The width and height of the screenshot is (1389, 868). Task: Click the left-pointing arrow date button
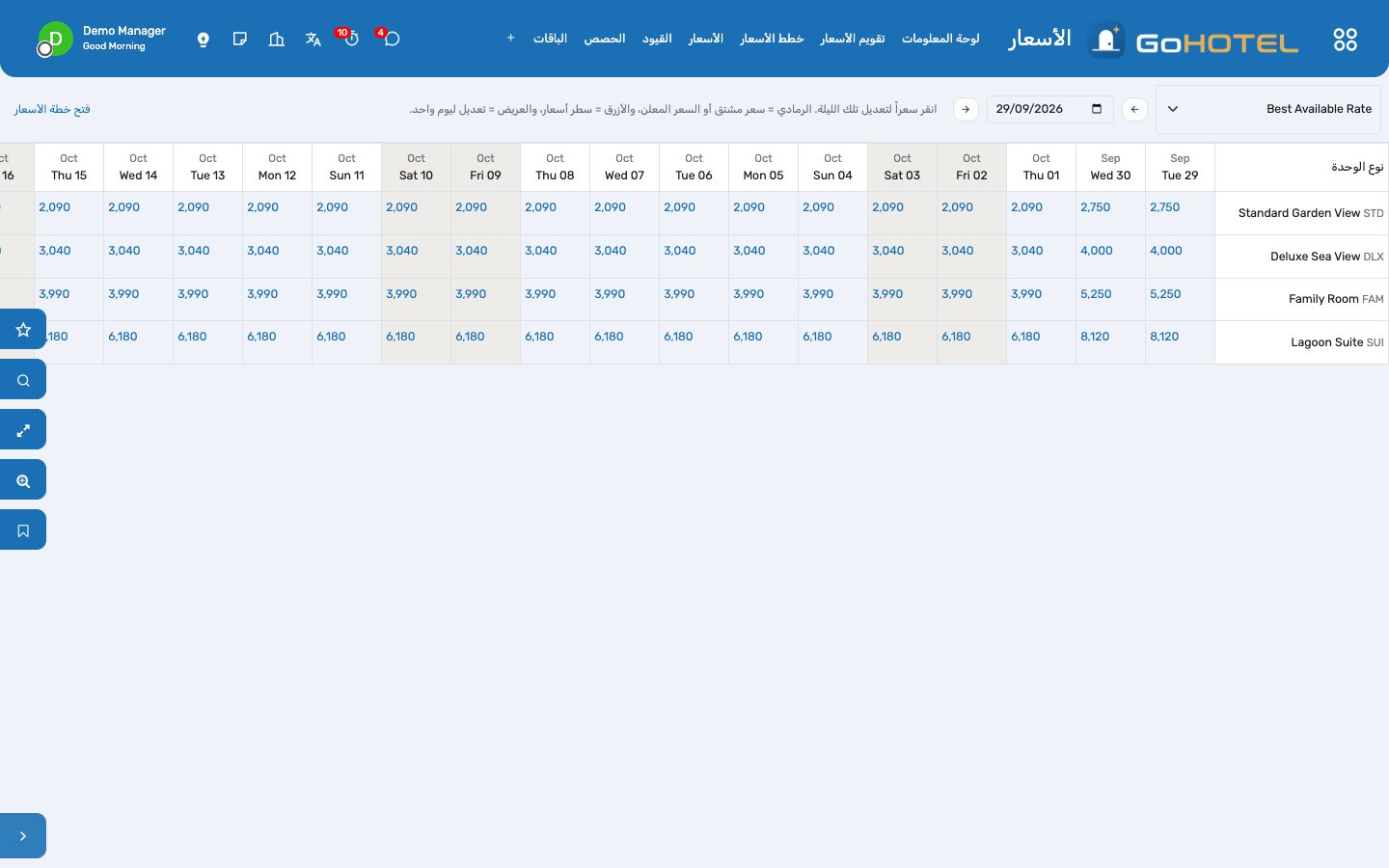coord(1134,109)
